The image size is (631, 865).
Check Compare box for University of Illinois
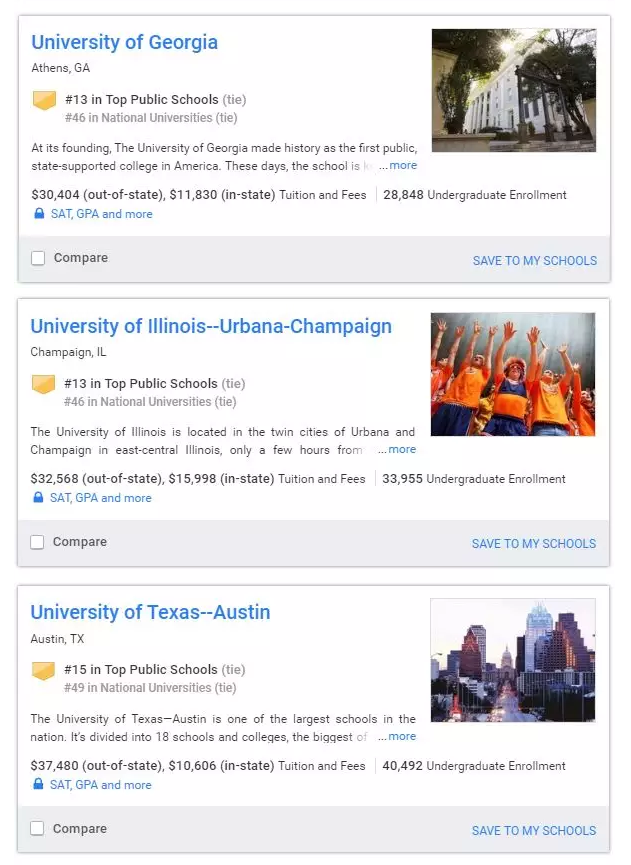pyautogui.click(x=37, y=542)
